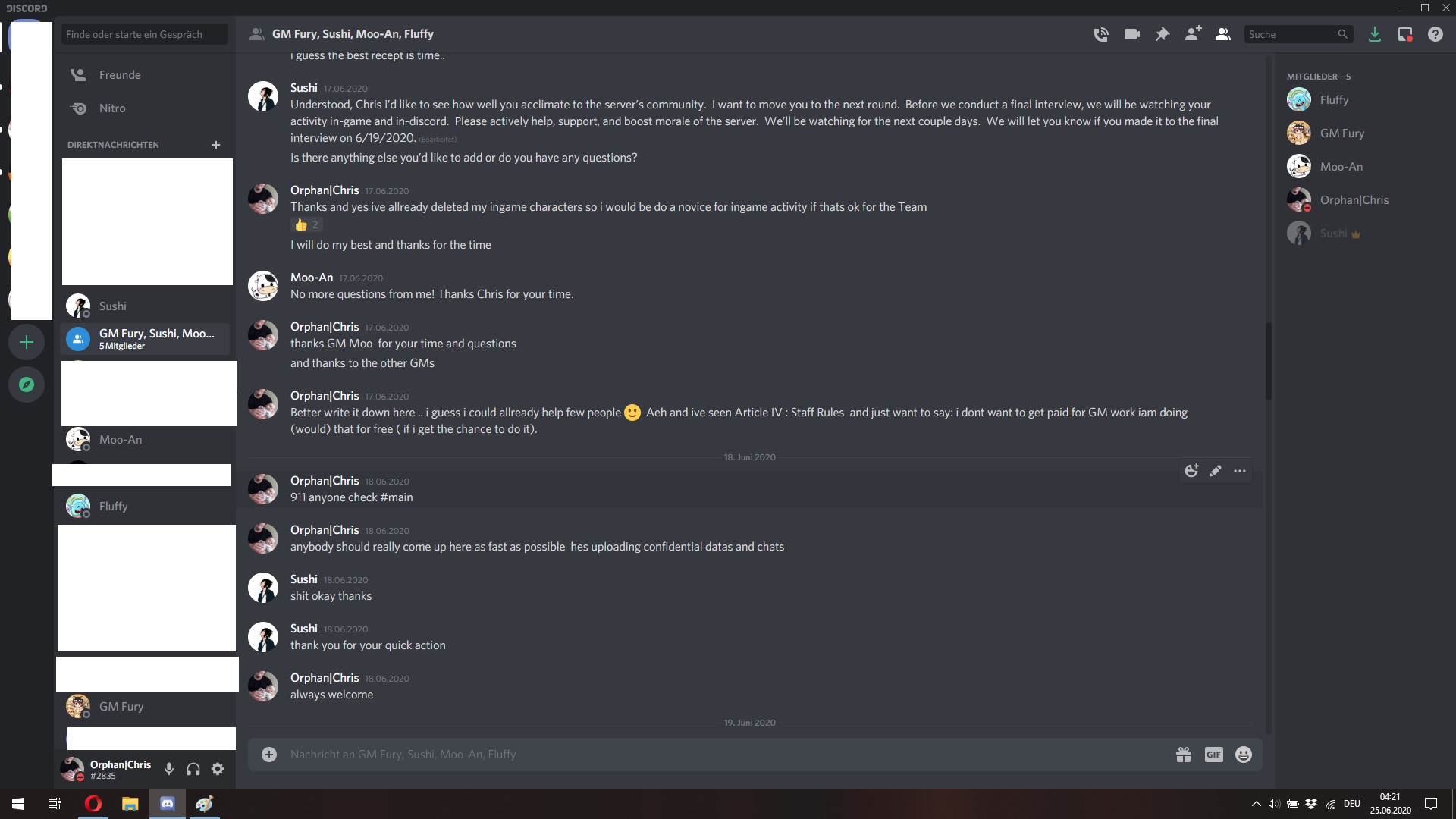
Task: Open more options for the 911 message
Action: pyautogui.click(x=1240, y=471)
